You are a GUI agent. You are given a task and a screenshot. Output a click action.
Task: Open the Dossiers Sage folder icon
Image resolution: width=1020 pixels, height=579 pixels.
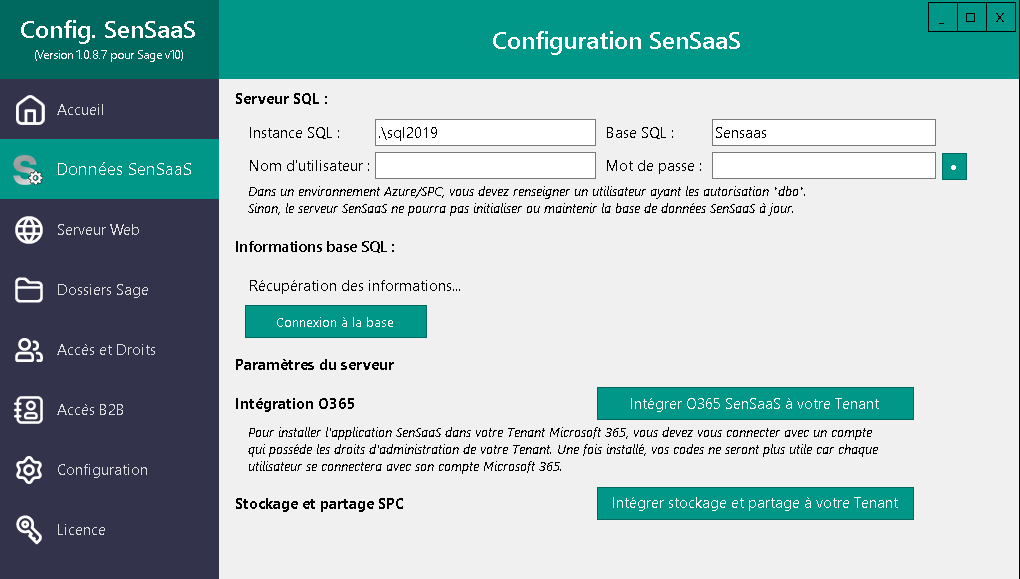point(29,289)
